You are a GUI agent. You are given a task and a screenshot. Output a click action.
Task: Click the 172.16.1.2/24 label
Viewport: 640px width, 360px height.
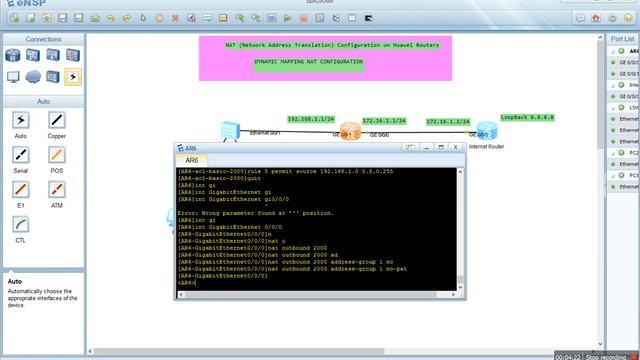click(448, 122)
